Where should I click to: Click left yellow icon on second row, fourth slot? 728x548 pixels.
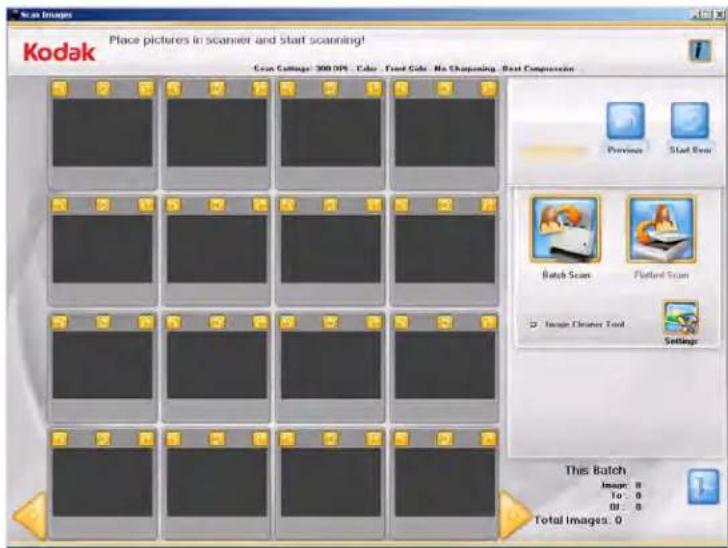[402, 205]
